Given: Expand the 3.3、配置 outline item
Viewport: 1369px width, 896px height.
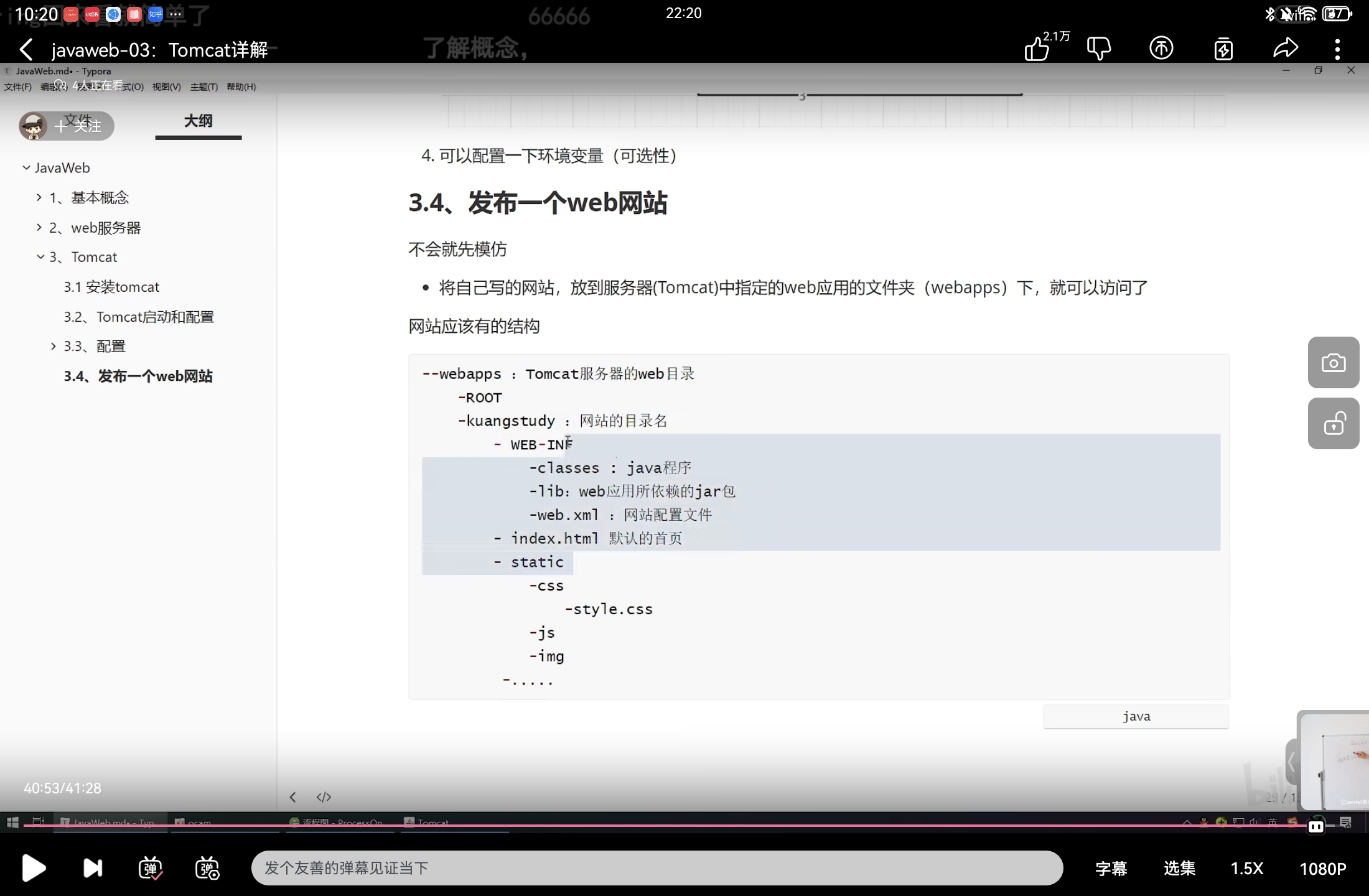Looking at the screenshot, I should [x=54, y=346].
